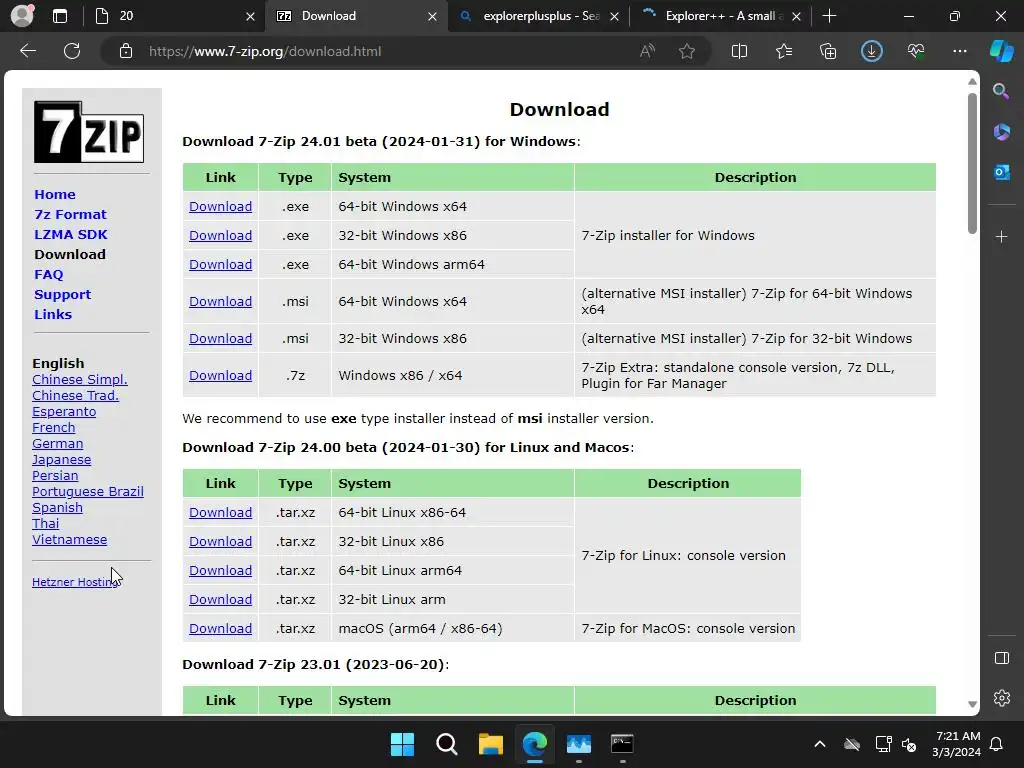Download tar.xz for 32-bit Linux arm
This screenshot has width=1024, height=768.
220,600
